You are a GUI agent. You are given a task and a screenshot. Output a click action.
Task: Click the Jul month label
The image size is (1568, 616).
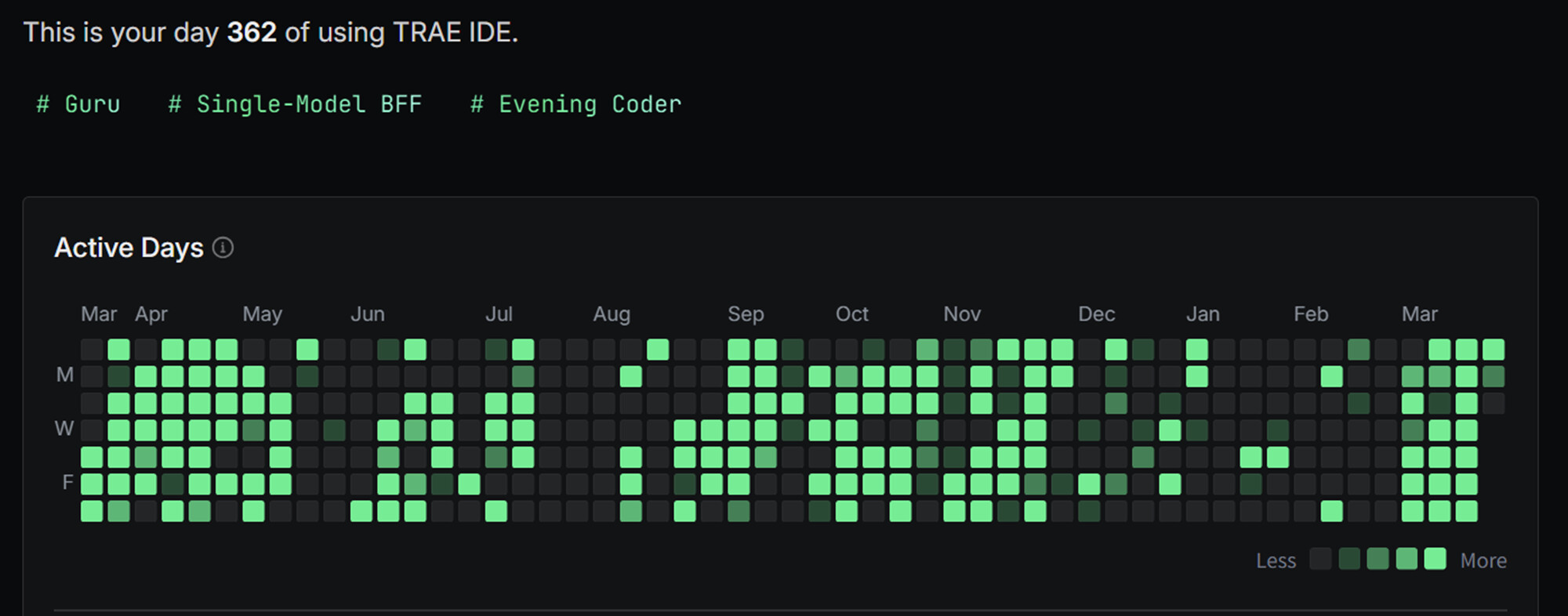(x=499, y=314)
